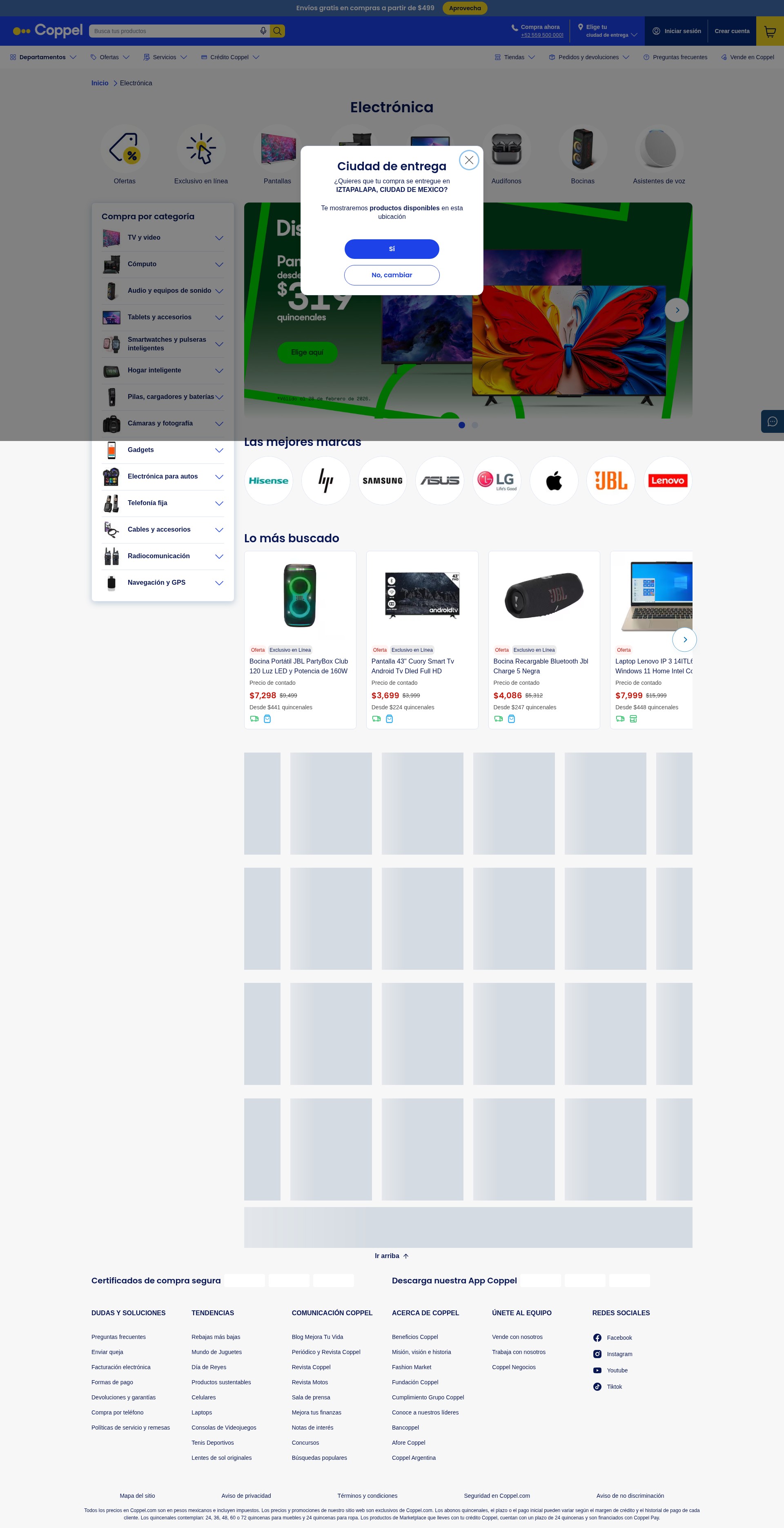The width and height of the screenshot is (784, 1528).
Task: Open the Ofertas dropdown in the navbar
Action: coord(110,58)
